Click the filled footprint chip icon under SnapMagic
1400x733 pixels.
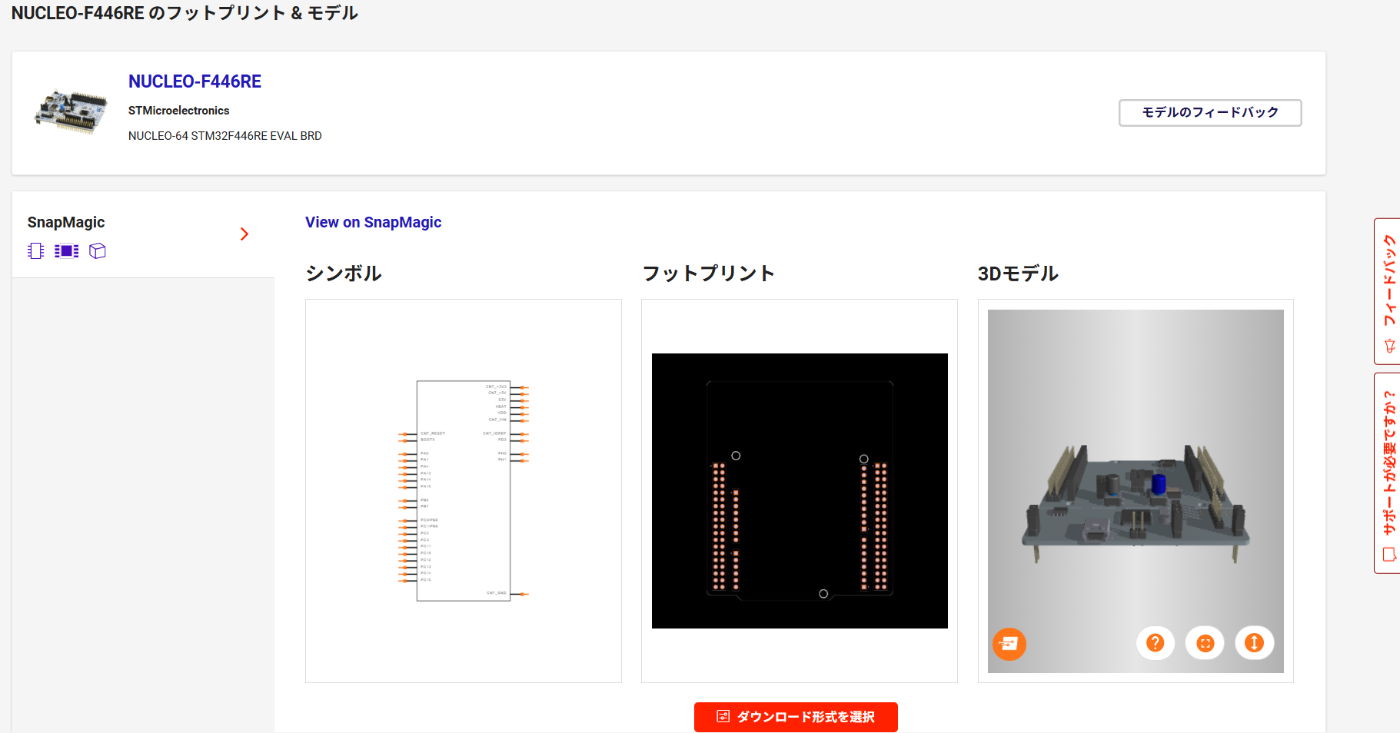[66, 251]
